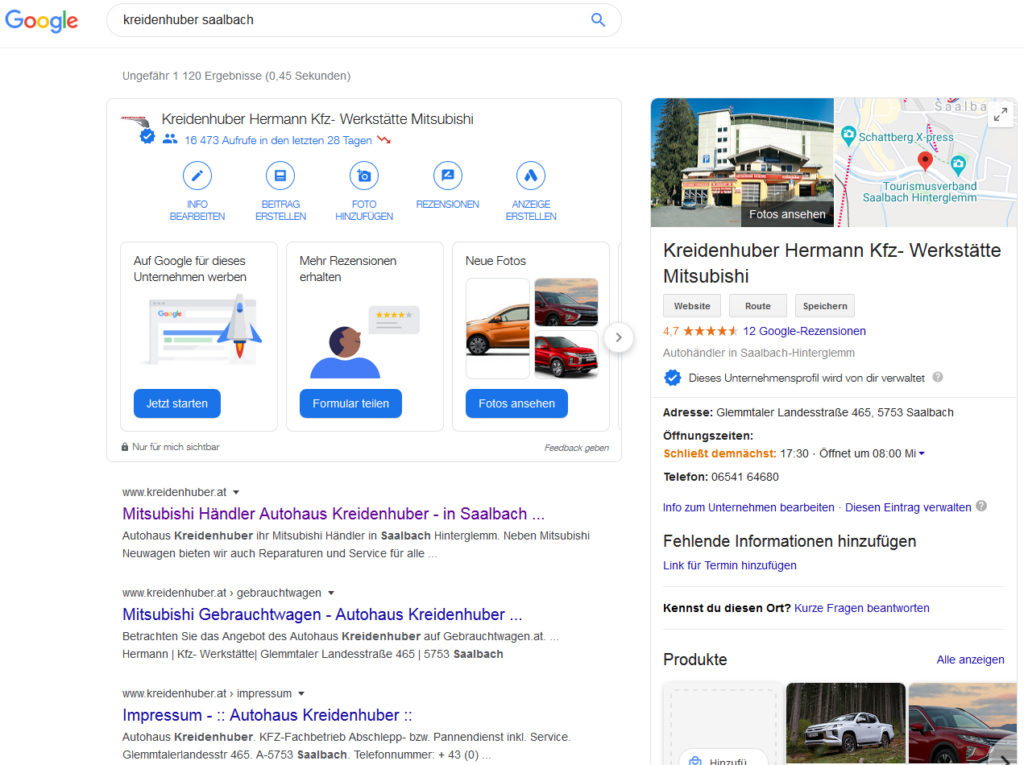
Task: Click the dark red SUV photo thumbnail
Action: (x=566, y=302)
